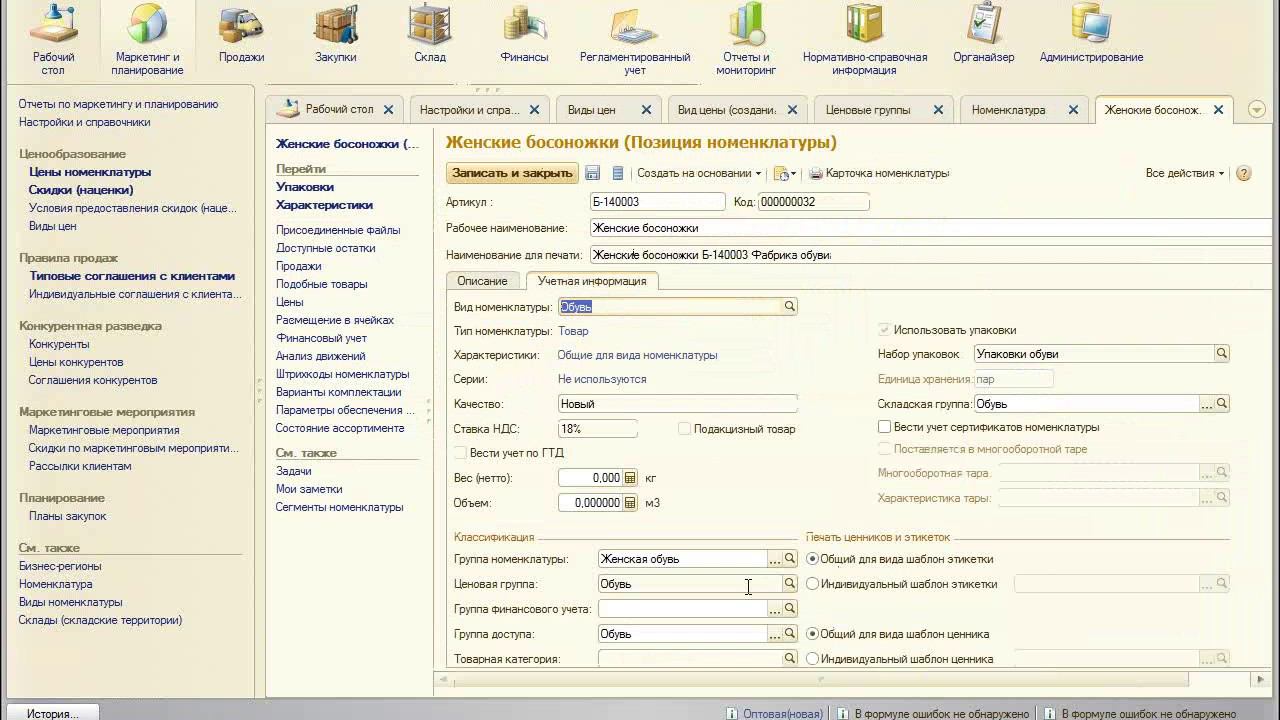Click the magnifier in Складская группа field
The image size is (1280, 720).
pyautogui.click(x=1222, y=404)
